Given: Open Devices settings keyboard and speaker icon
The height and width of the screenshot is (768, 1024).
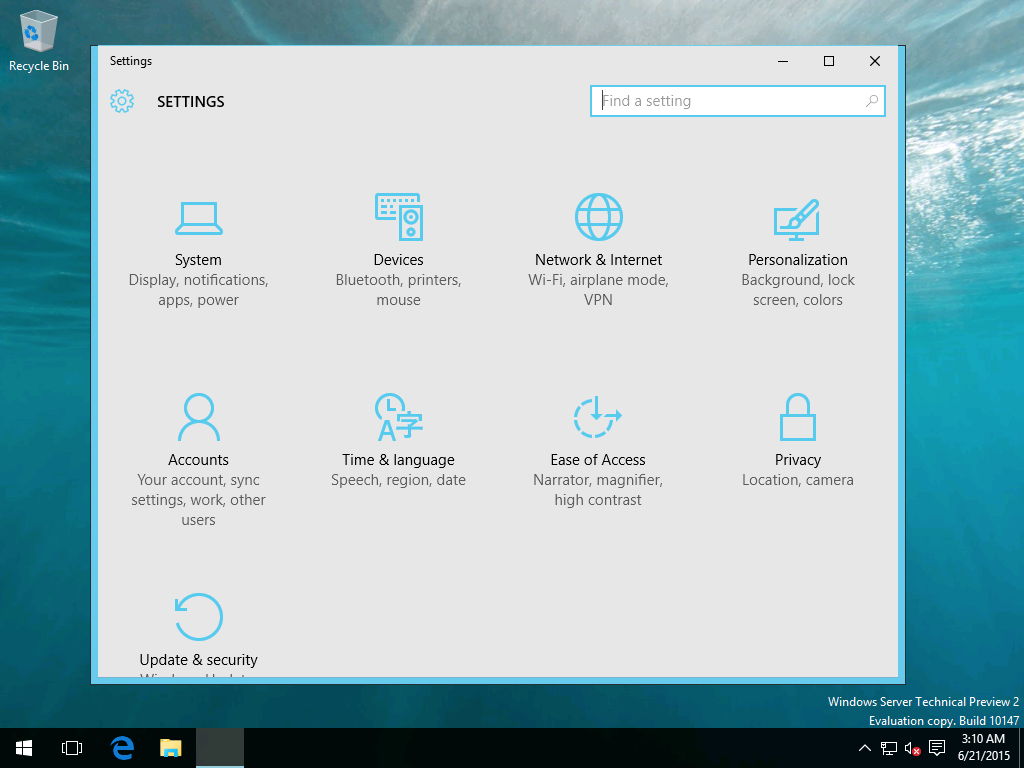Looking at the screenshot, I should click(x=398, y=217).
